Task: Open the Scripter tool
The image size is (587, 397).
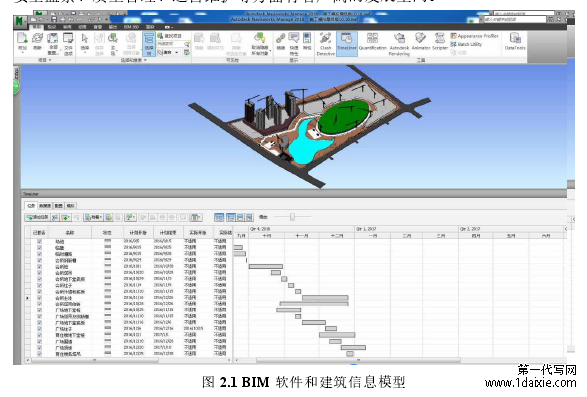Action: 440,41
